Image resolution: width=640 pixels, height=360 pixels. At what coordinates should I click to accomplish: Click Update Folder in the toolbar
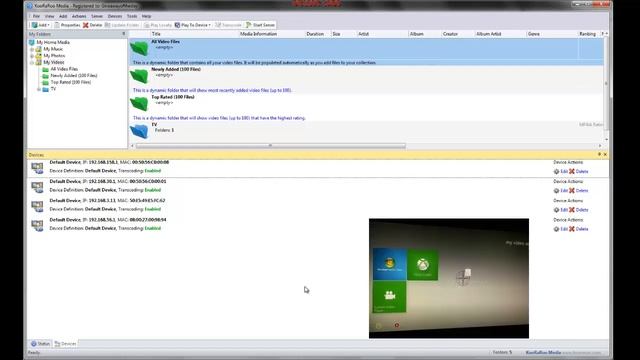(122, 25)
